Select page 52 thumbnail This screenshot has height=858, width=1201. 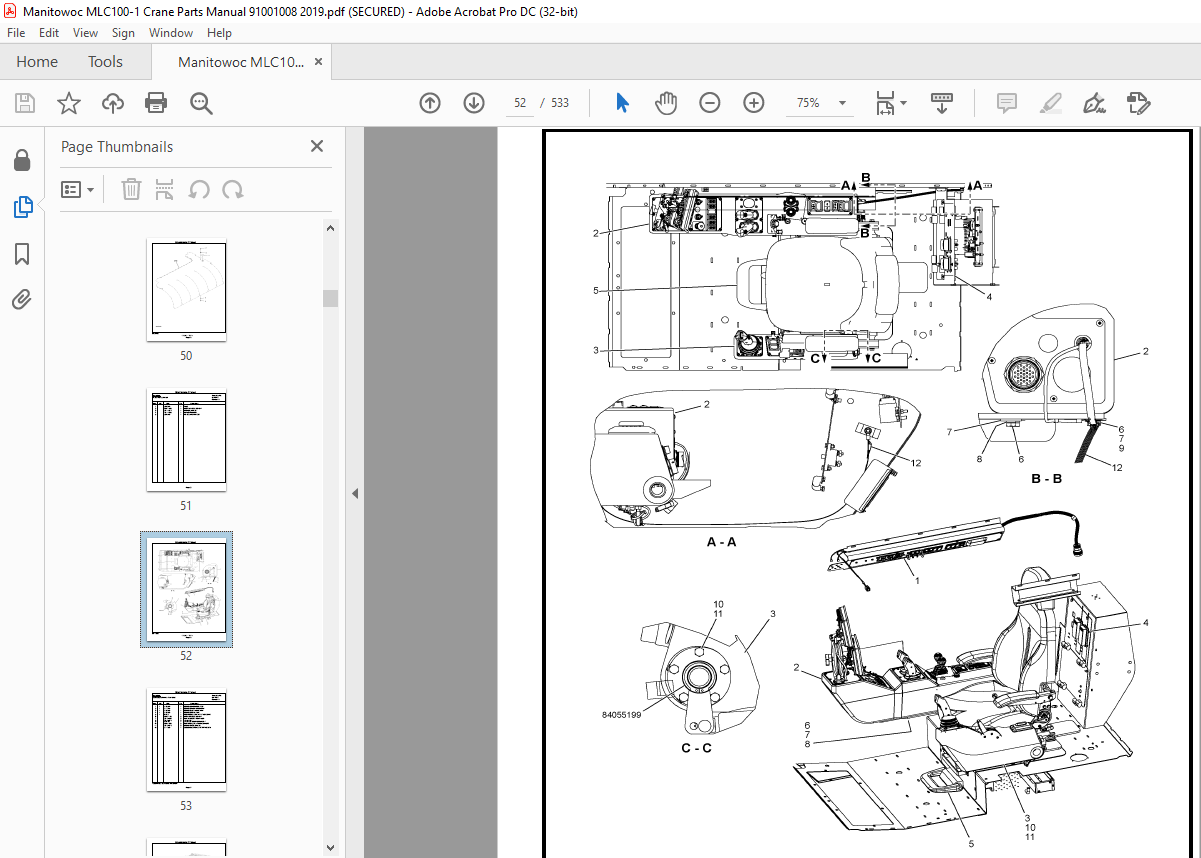(x=186, y=590)
